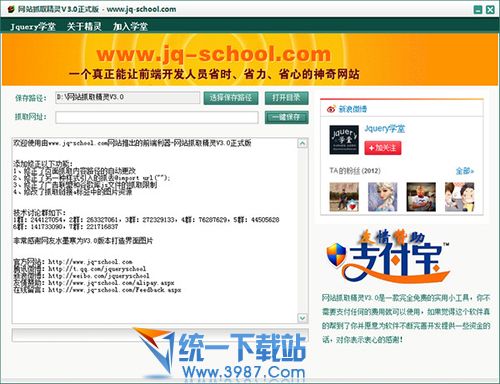Viewport: 500px width, 384px height.
Task: Click the www.jq-school.com orange banner
Action: pyautogui.click(x=250, y=59)
